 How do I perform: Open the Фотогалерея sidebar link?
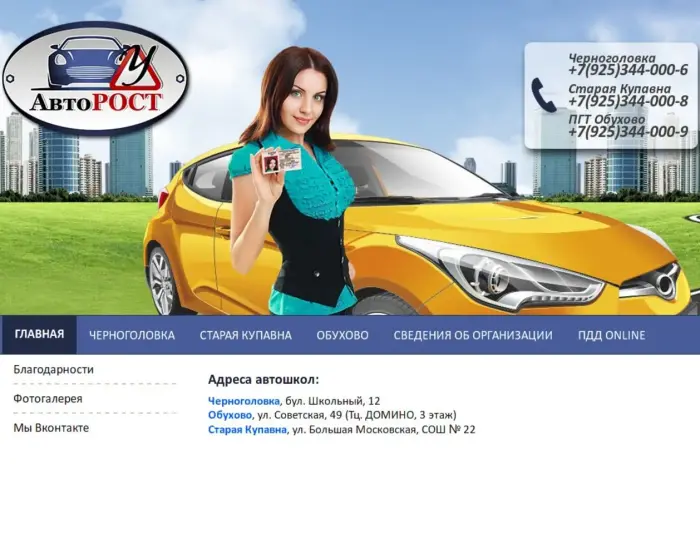coord(48,399)
